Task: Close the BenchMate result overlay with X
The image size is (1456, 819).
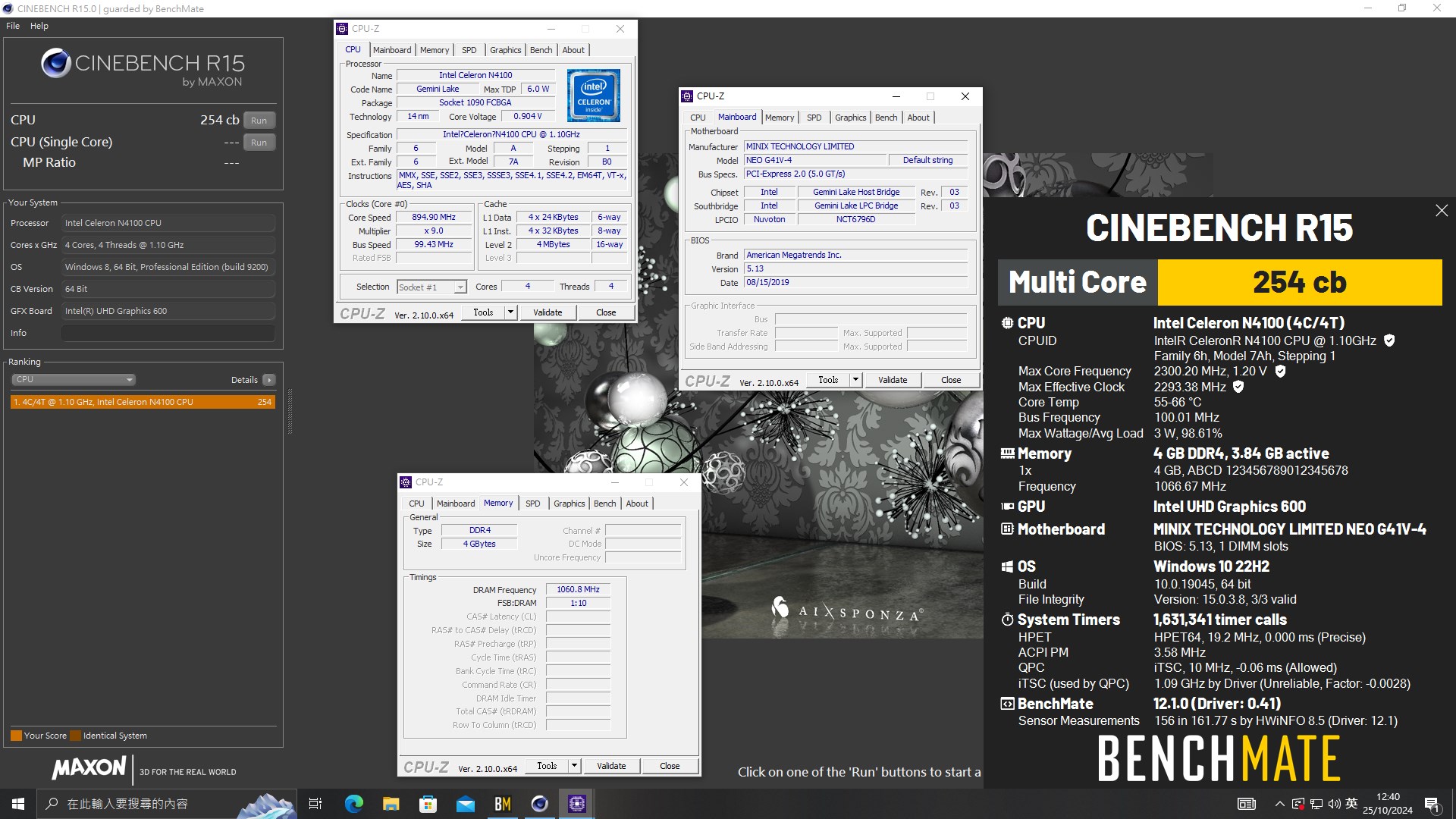Action: click(x=1442, y=211)
